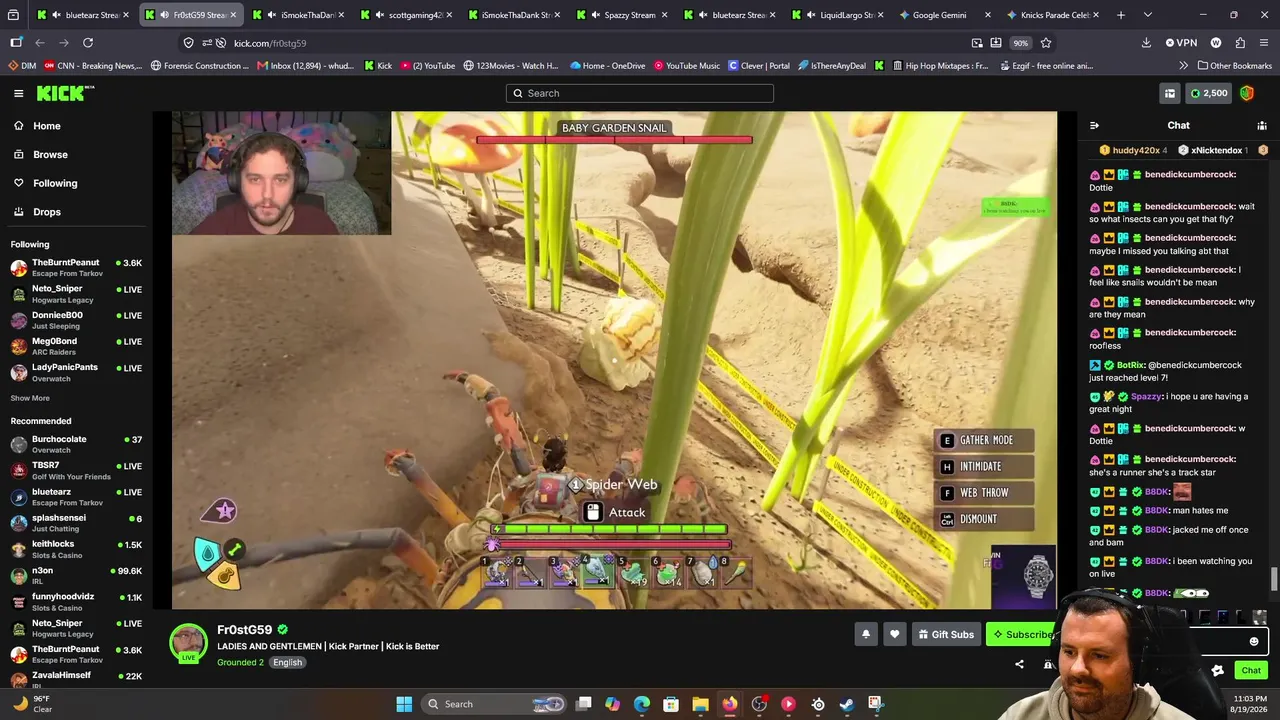
Task: Open the Kick dashboard icon beside points
Action: point(1169,93)
